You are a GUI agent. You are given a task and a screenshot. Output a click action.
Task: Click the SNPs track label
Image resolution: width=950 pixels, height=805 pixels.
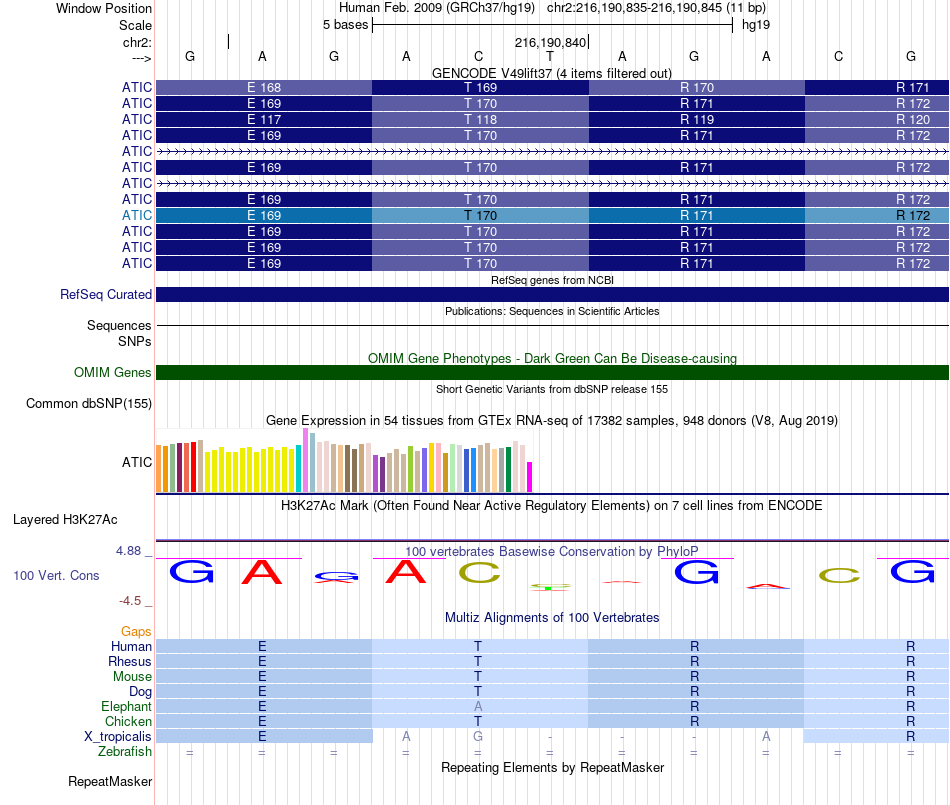pyautogui.click(x=135, y=342)
